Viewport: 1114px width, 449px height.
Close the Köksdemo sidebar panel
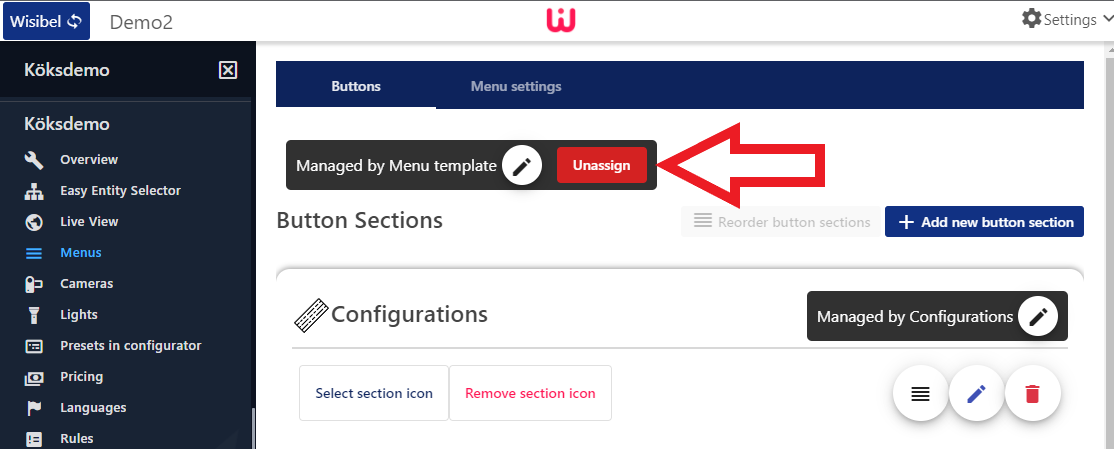228,70
